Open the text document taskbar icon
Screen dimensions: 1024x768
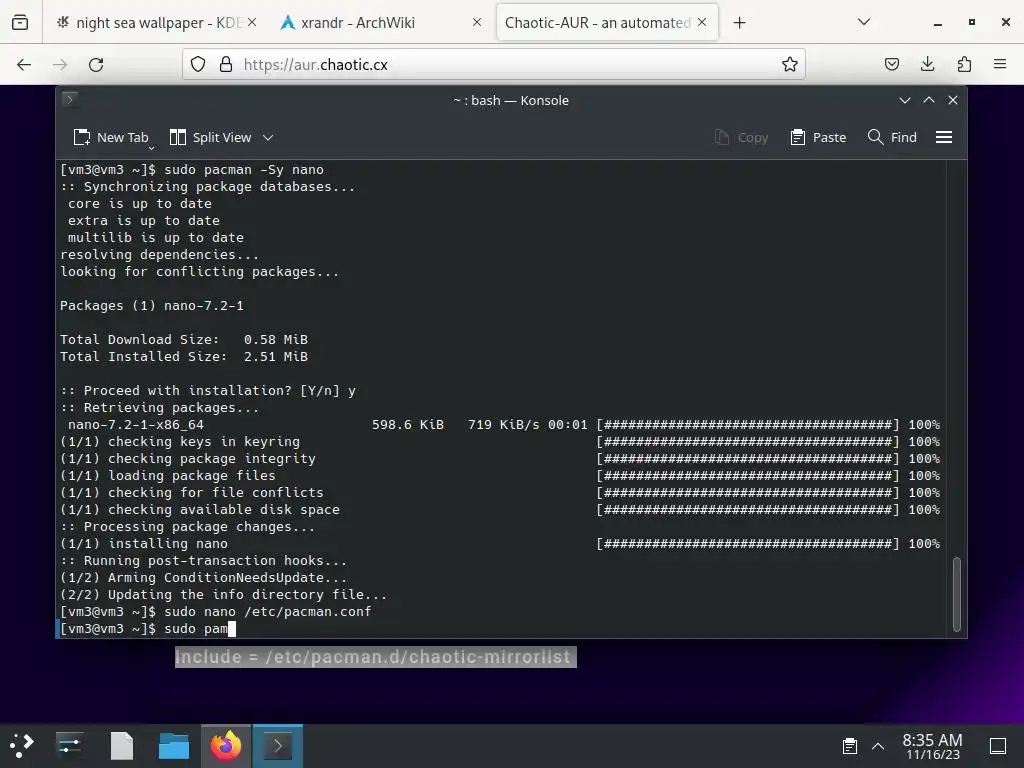point(121,745)
